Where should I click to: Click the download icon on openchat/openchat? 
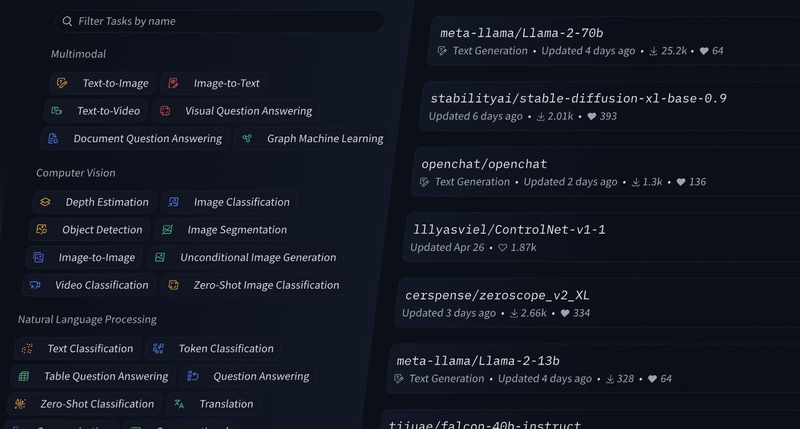click(x=632, y=182)
